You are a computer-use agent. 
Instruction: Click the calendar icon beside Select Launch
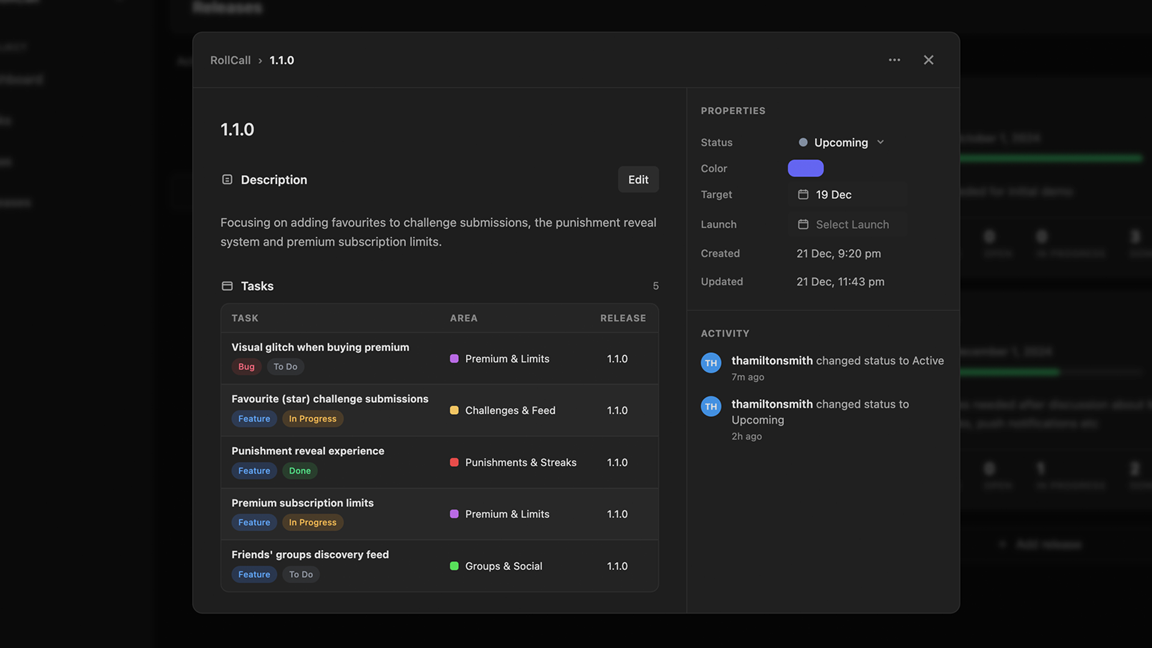pyautogui.click(x=803, y=224)
